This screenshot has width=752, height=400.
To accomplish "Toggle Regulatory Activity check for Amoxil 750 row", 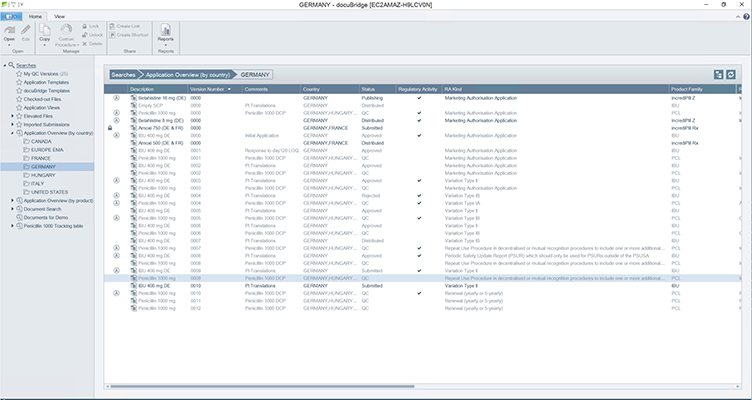I will [418, 127].
